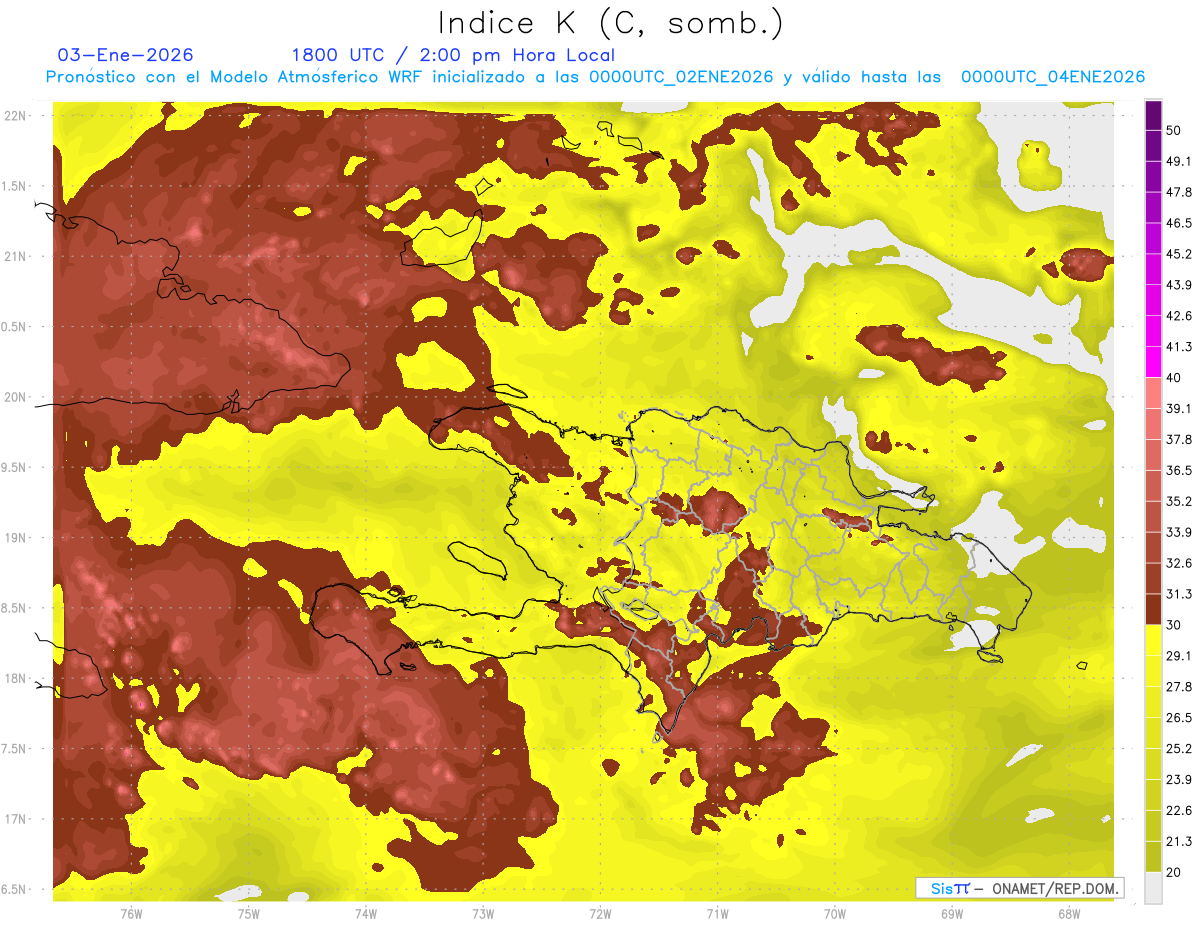Click the map title "Indice K (C, somb.)"
The height and width of the screenshot is (927, 1200).
pyautogui.click(x=611, y=23)
